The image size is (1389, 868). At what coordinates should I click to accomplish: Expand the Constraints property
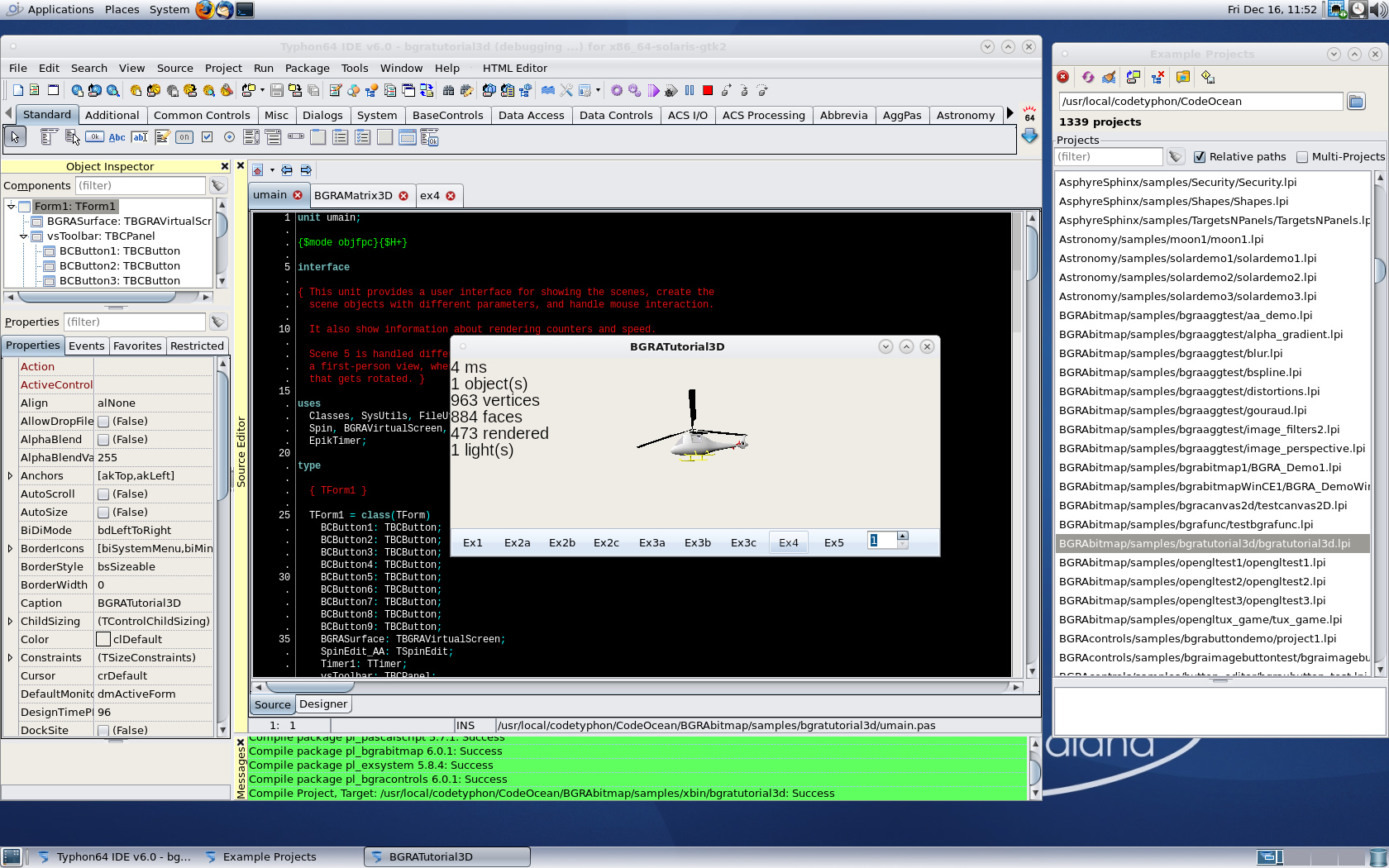pos(10,658)
